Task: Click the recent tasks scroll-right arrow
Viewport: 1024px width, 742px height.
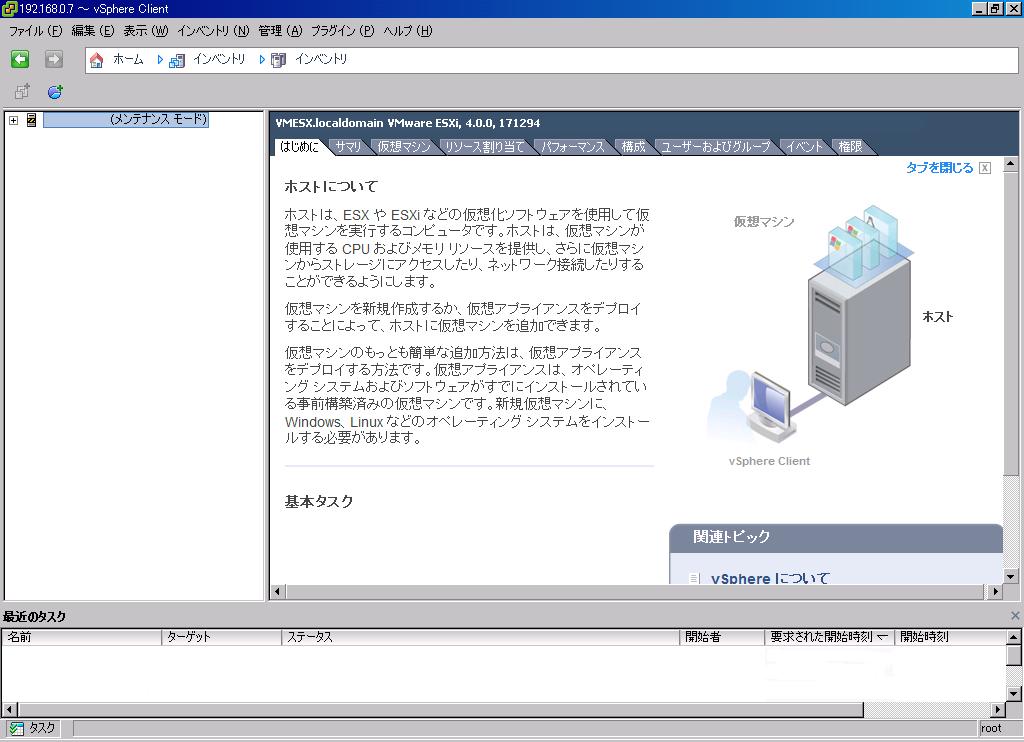Action: point(998,709)
